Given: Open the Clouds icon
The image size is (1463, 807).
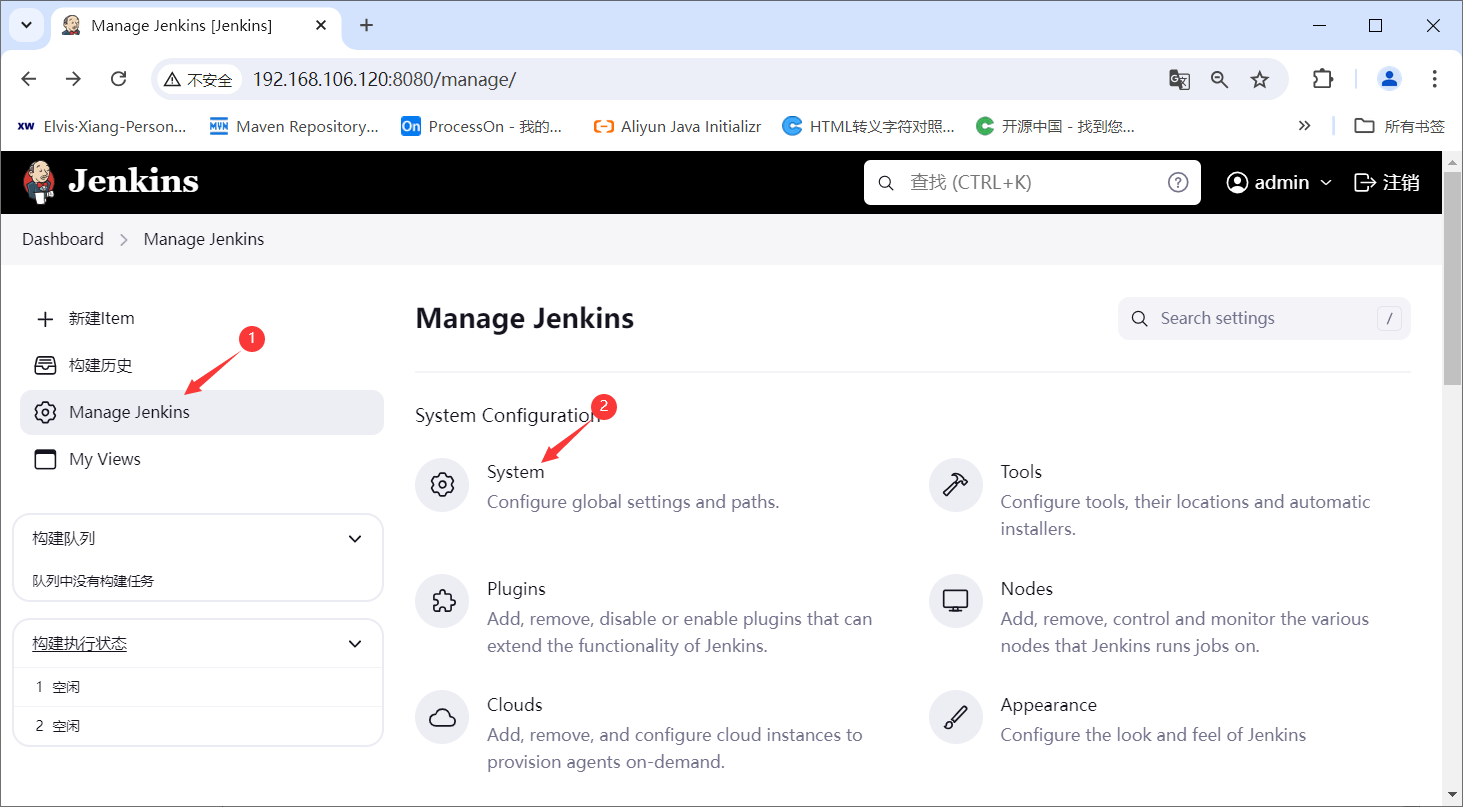Looking at the screenshot, I should pyautogui.click(x=442, y=718).
